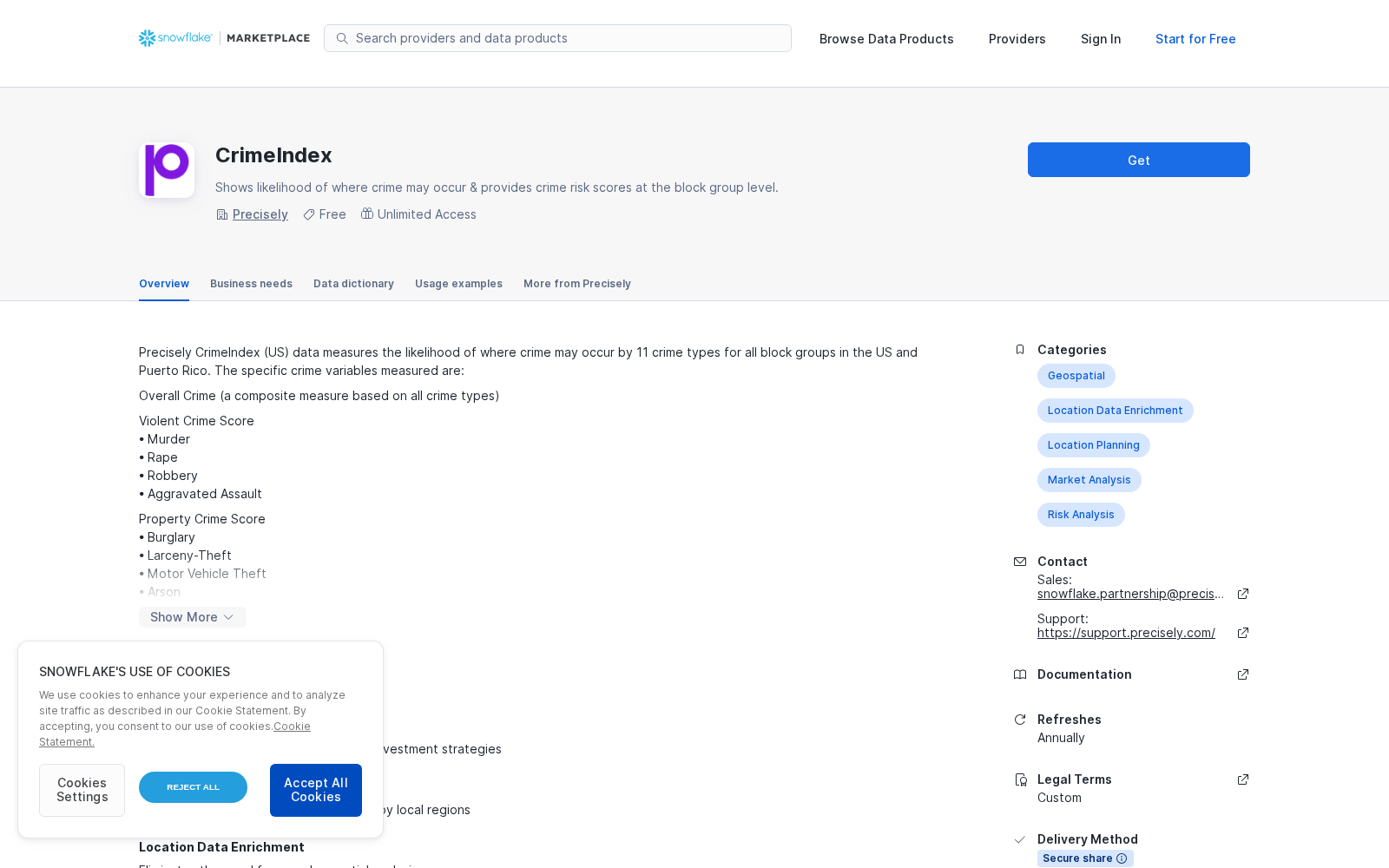Expand description with Show More

[193, 617]
